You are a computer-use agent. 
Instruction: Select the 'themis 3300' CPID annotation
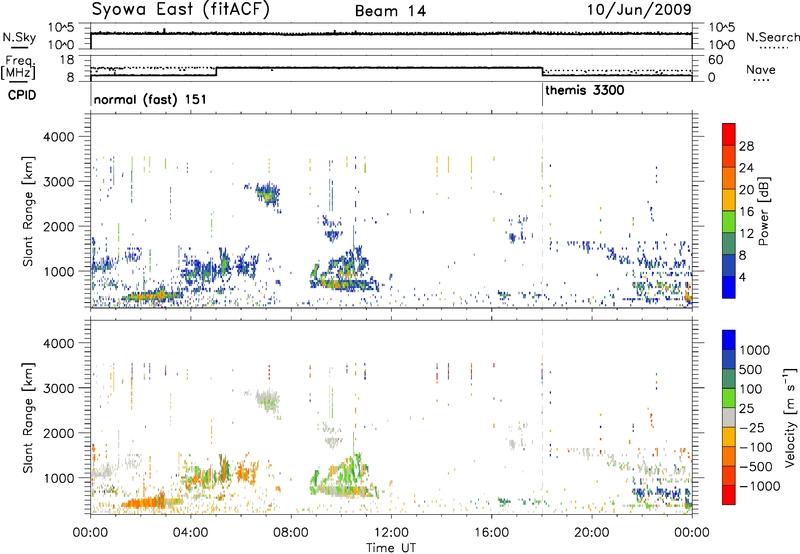coord(585,90)
